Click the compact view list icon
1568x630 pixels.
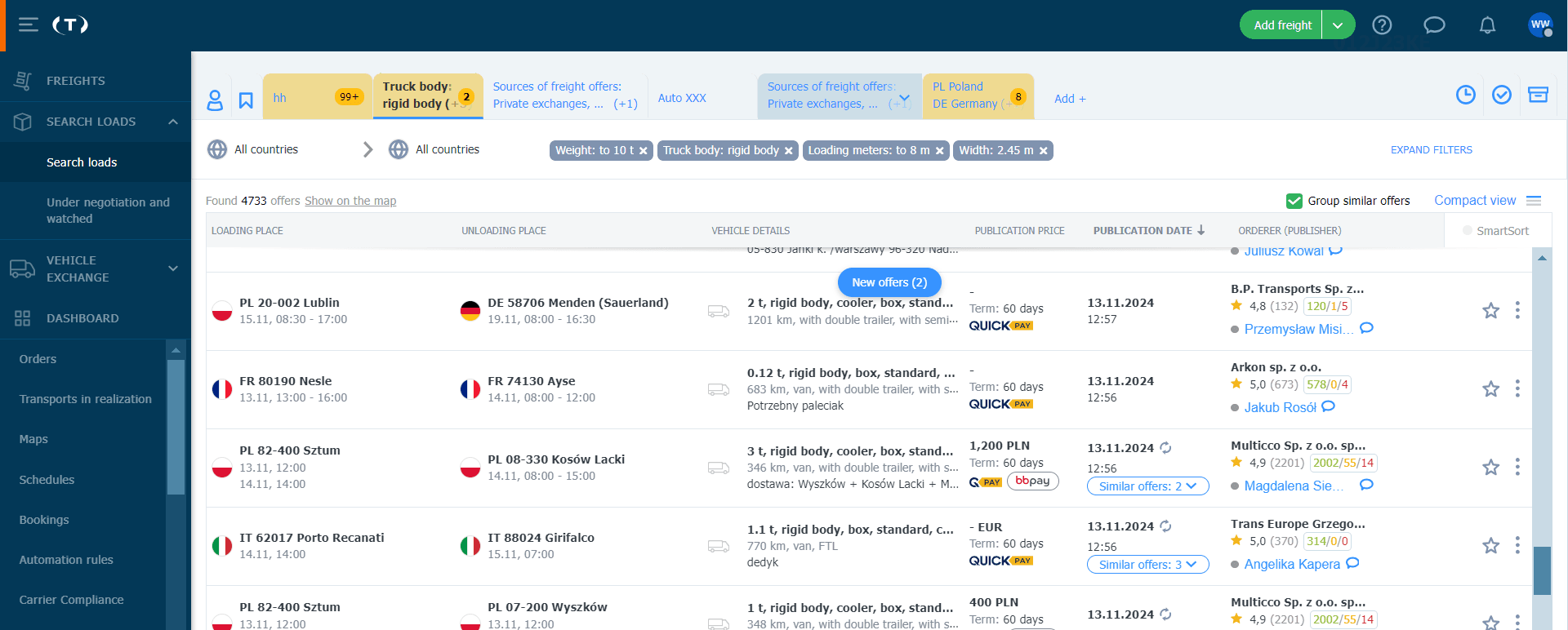click(x=1534, y=201)
